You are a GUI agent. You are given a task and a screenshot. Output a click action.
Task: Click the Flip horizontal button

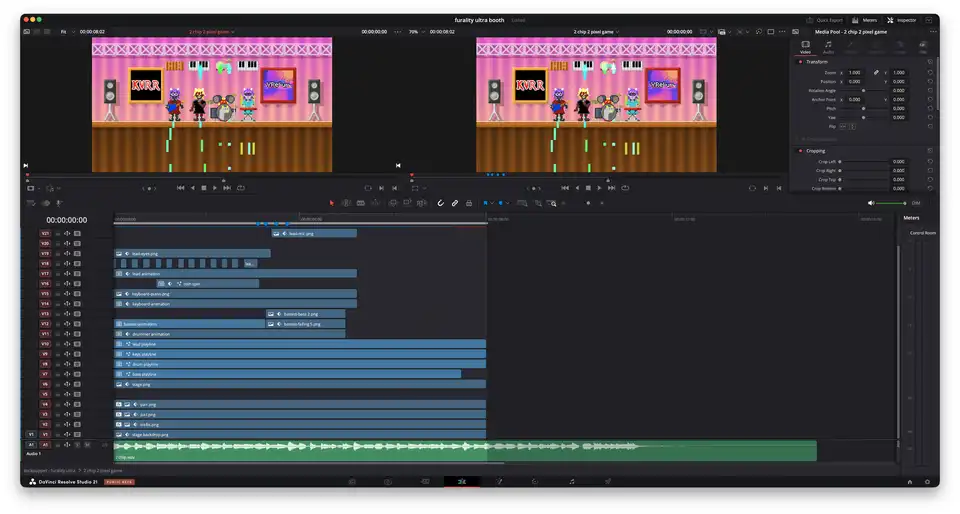[843, 126]
